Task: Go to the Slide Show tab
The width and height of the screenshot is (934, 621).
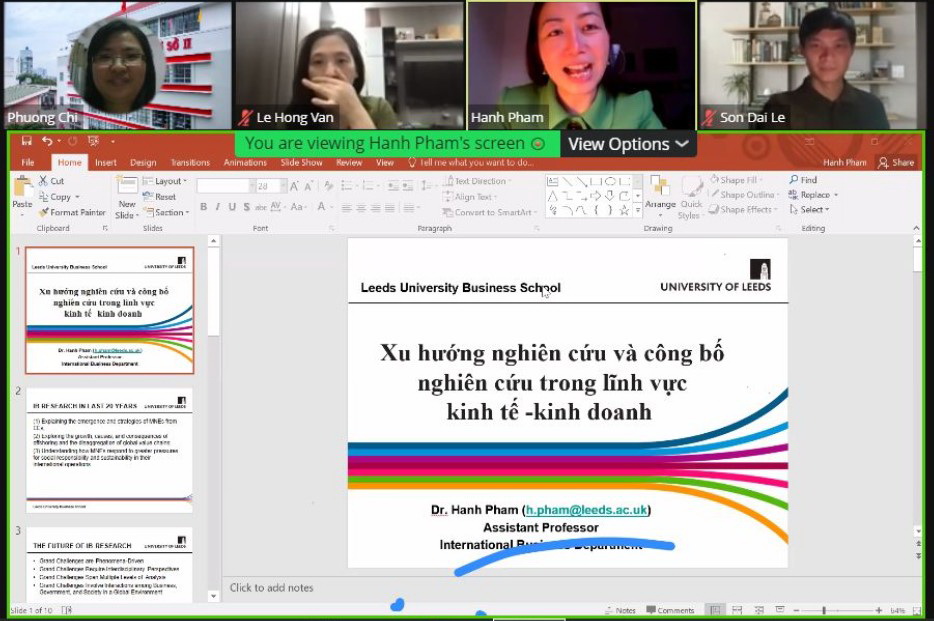Action: pyautogui.click(x=301, y=163)
